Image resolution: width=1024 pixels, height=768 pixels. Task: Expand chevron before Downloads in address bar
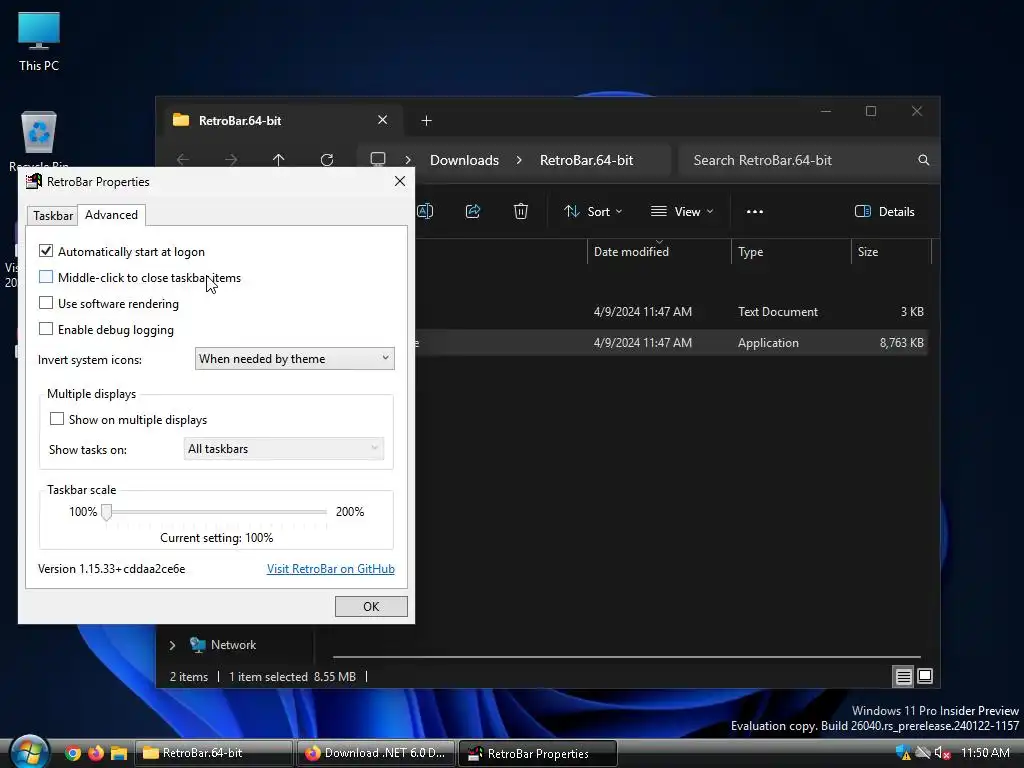pyautogui.click(x=408, y=160)
